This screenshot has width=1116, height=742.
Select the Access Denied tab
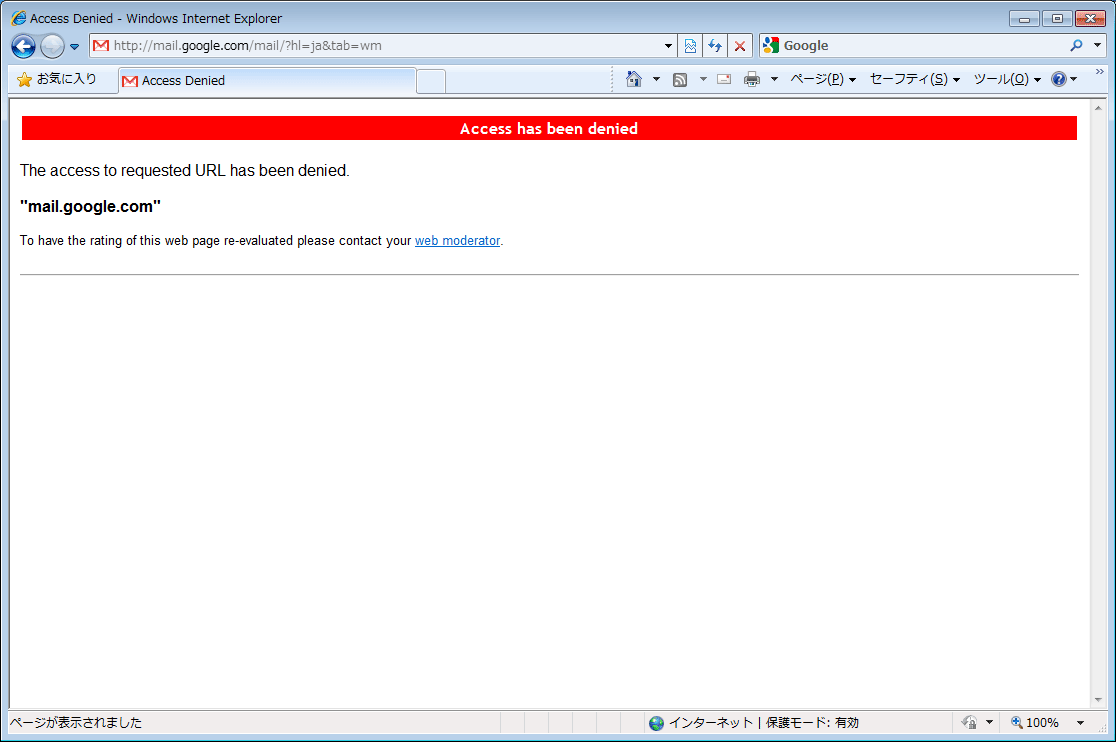coord(267,80)
